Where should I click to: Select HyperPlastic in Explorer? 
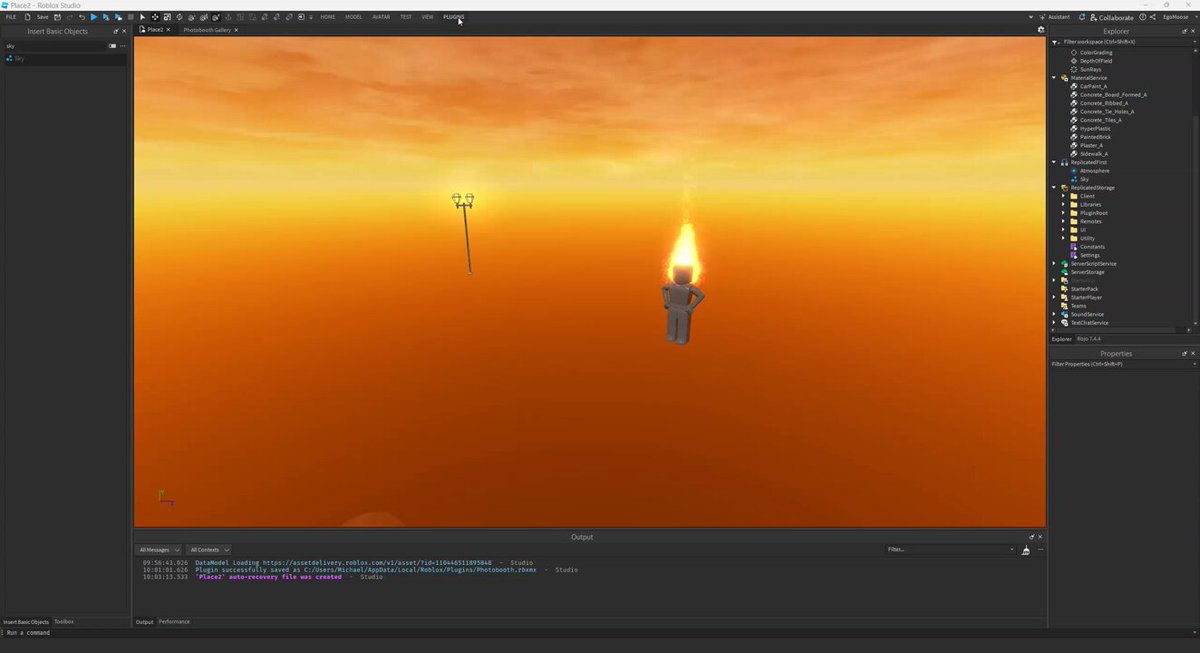click(x=1095, y=128)
